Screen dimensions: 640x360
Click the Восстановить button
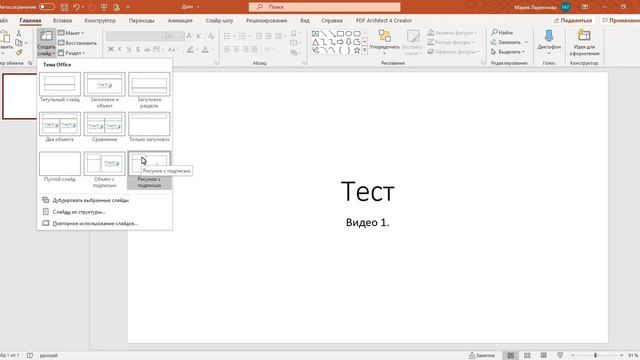[78, 43]
